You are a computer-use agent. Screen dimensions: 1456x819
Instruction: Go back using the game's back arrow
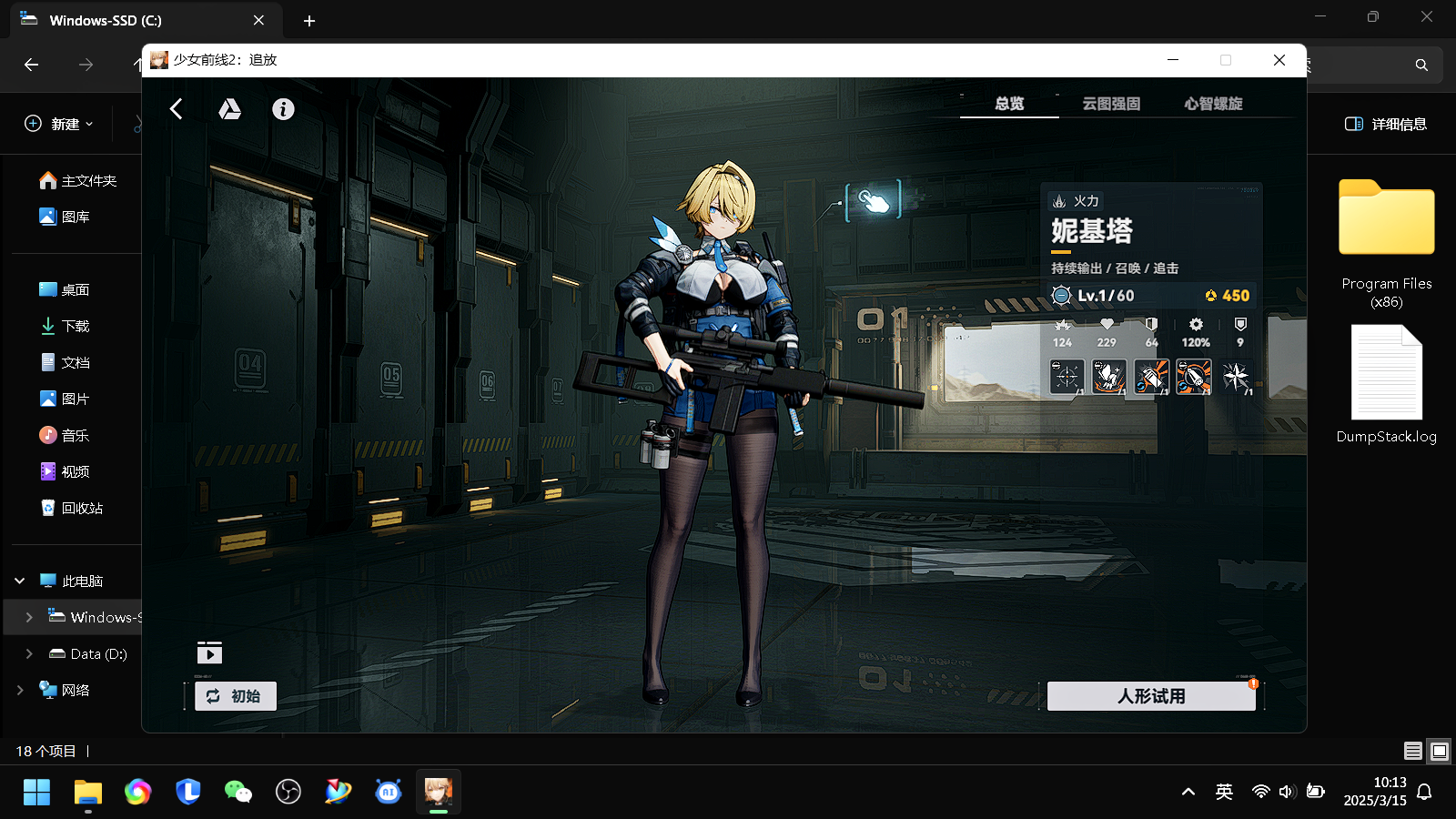click(x=177, y=109)
